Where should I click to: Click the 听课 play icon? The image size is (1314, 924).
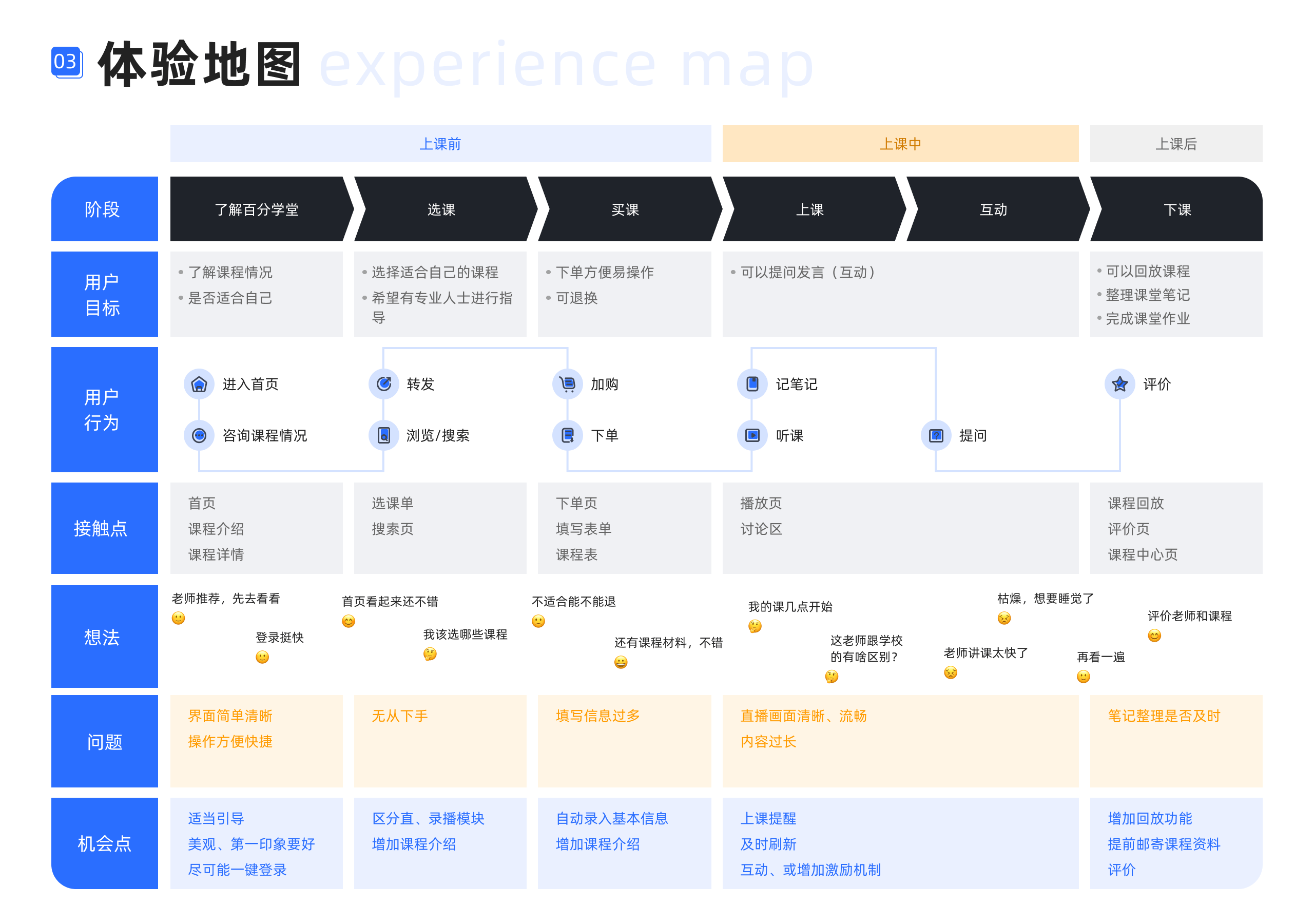(x=752, y=436)
